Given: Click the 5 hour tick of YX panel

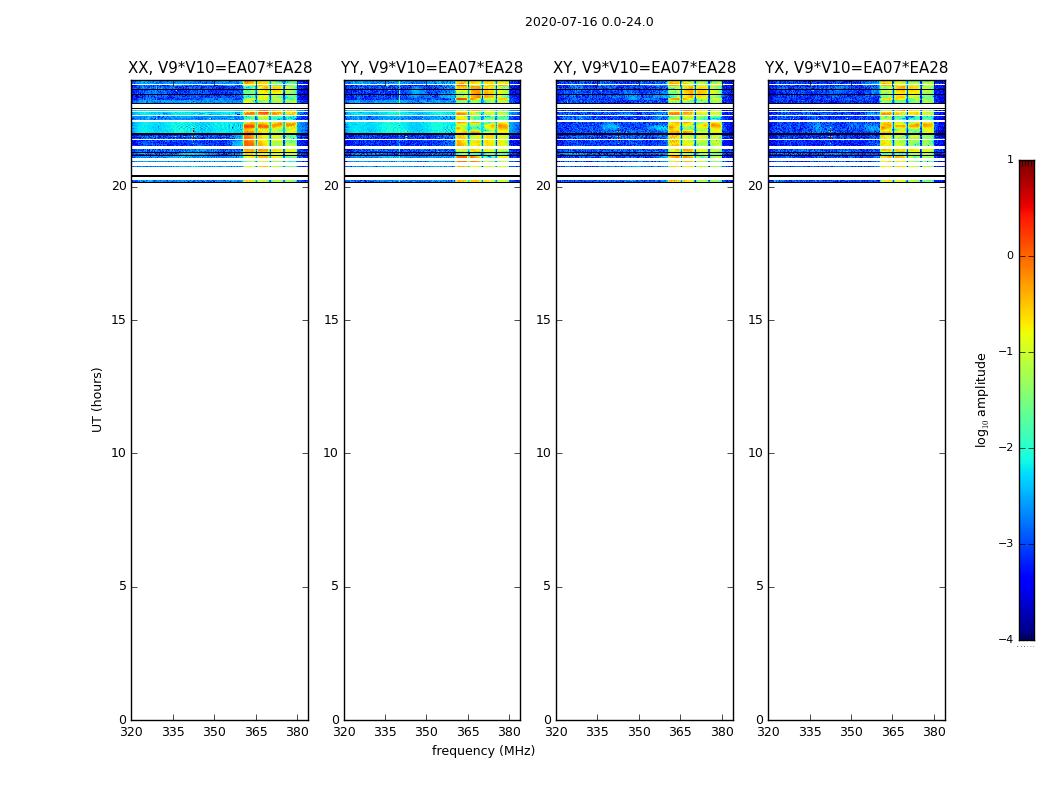Looking at the screenshot, I should tap(759, 586).
